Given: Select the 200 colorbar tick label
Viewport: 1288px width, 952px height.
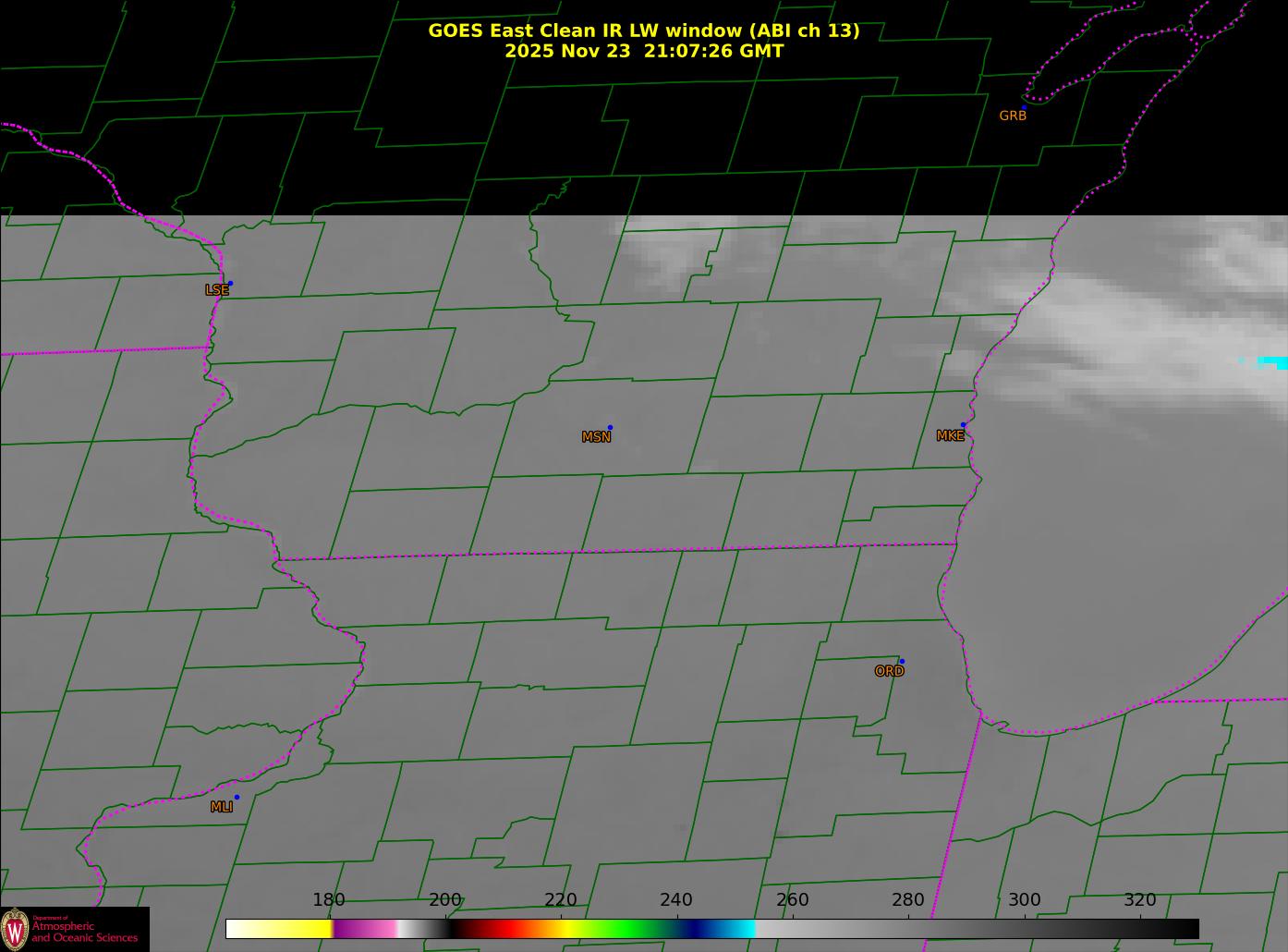Looking at the screenshot, I should 444,900.
